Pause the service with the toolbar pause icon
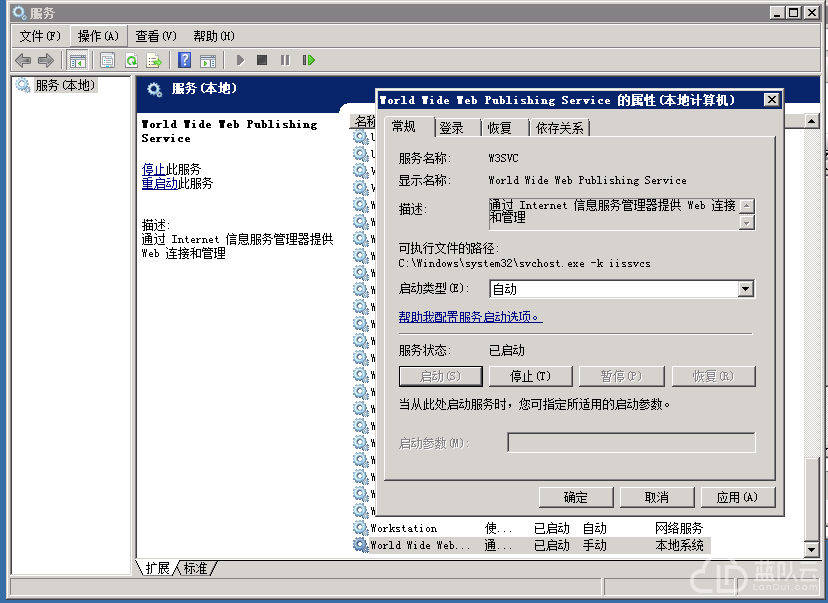Image resolution: width=828 pixels, height=603 pixels. click(285, 60)
